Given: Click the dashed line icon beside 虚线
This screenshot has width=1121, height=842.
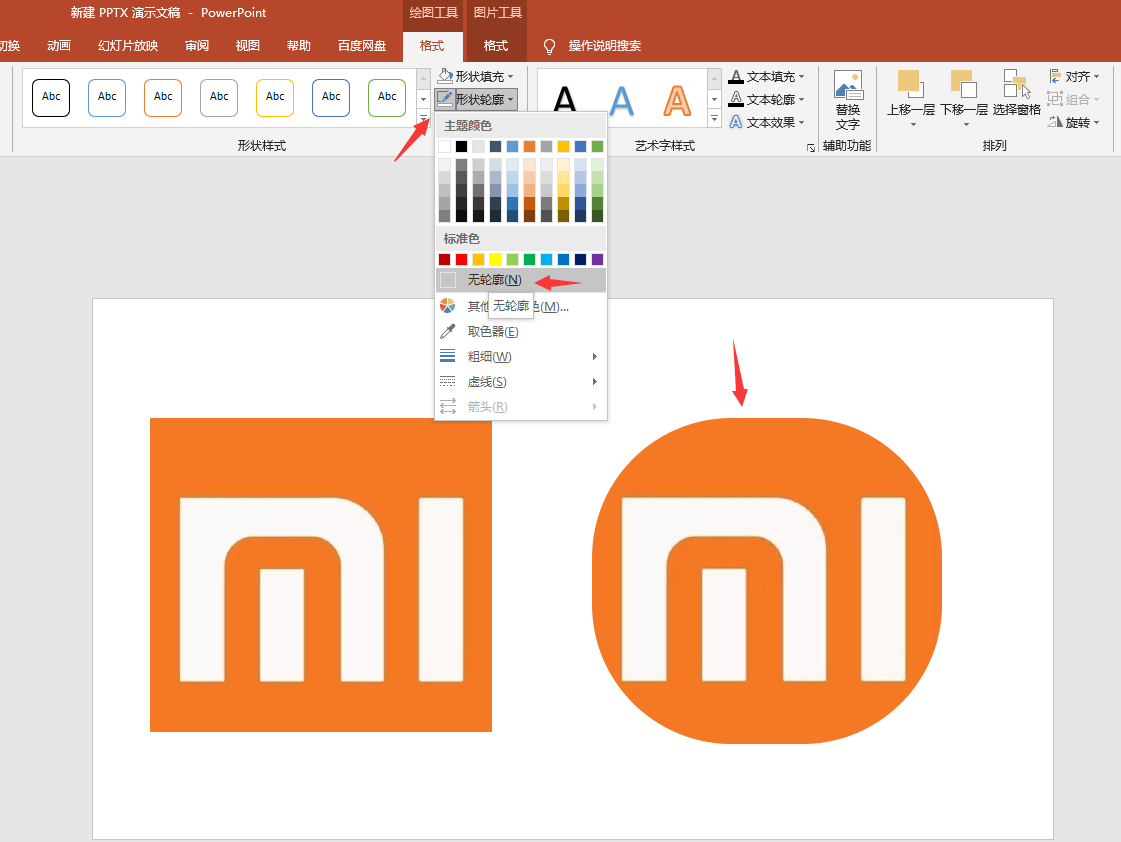Looking at the screenshot, I should (448, 381).
